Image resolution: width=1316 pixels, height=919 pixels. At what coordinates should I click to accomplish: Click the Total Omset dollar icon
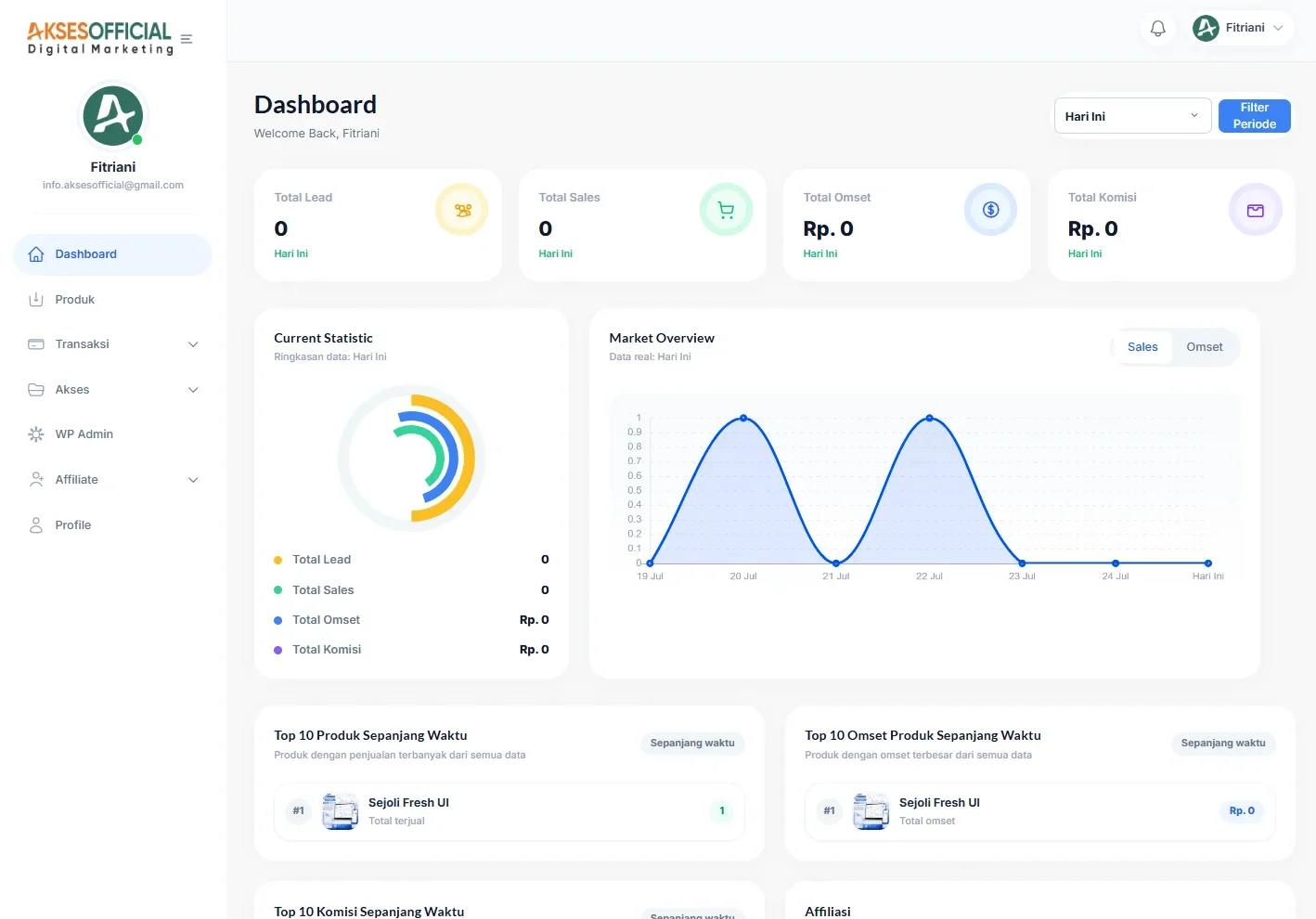coord(990,210)
